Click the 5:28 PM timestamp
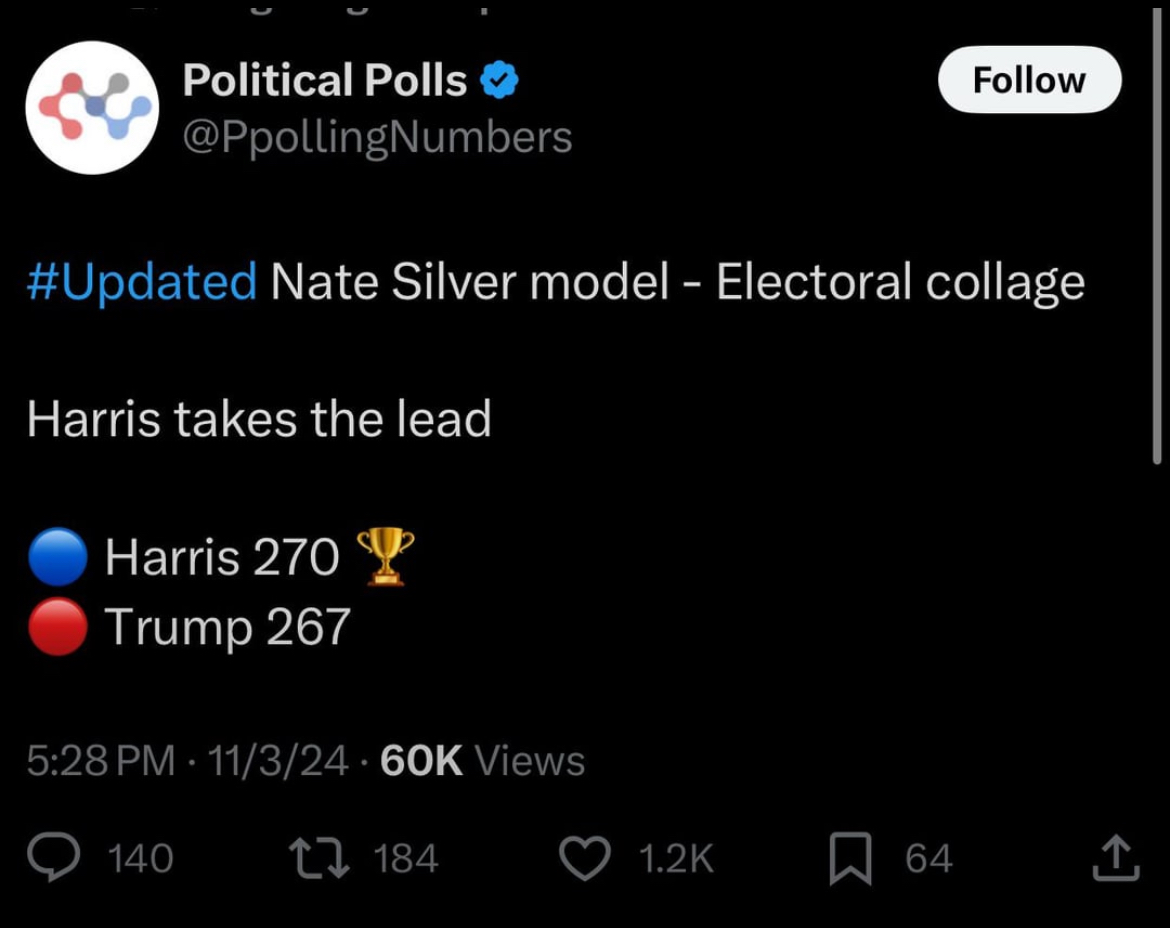This screenshot has height=928, width=1170. (100, 761)
